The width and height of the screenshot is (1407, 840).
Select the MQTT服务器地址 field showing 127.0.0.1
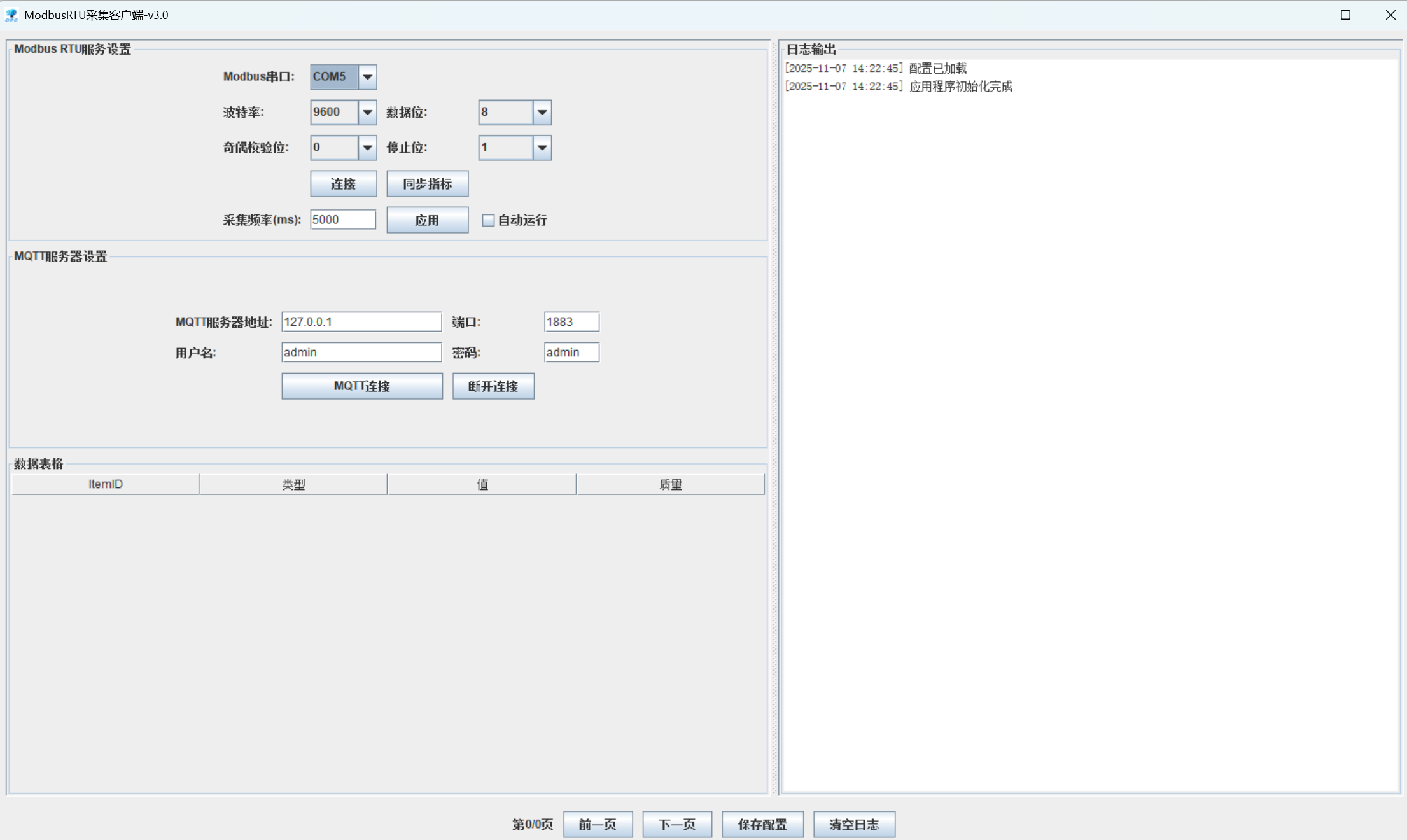click(x=361, y=321)
